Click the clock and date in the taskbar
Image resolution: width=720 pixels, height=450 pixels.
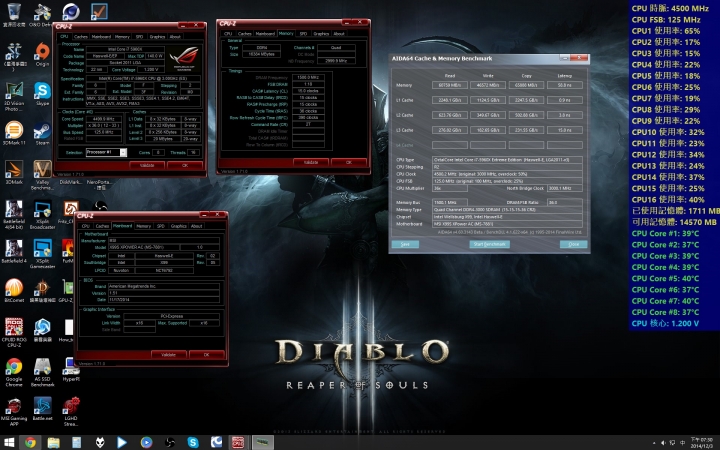click(701, 443)
